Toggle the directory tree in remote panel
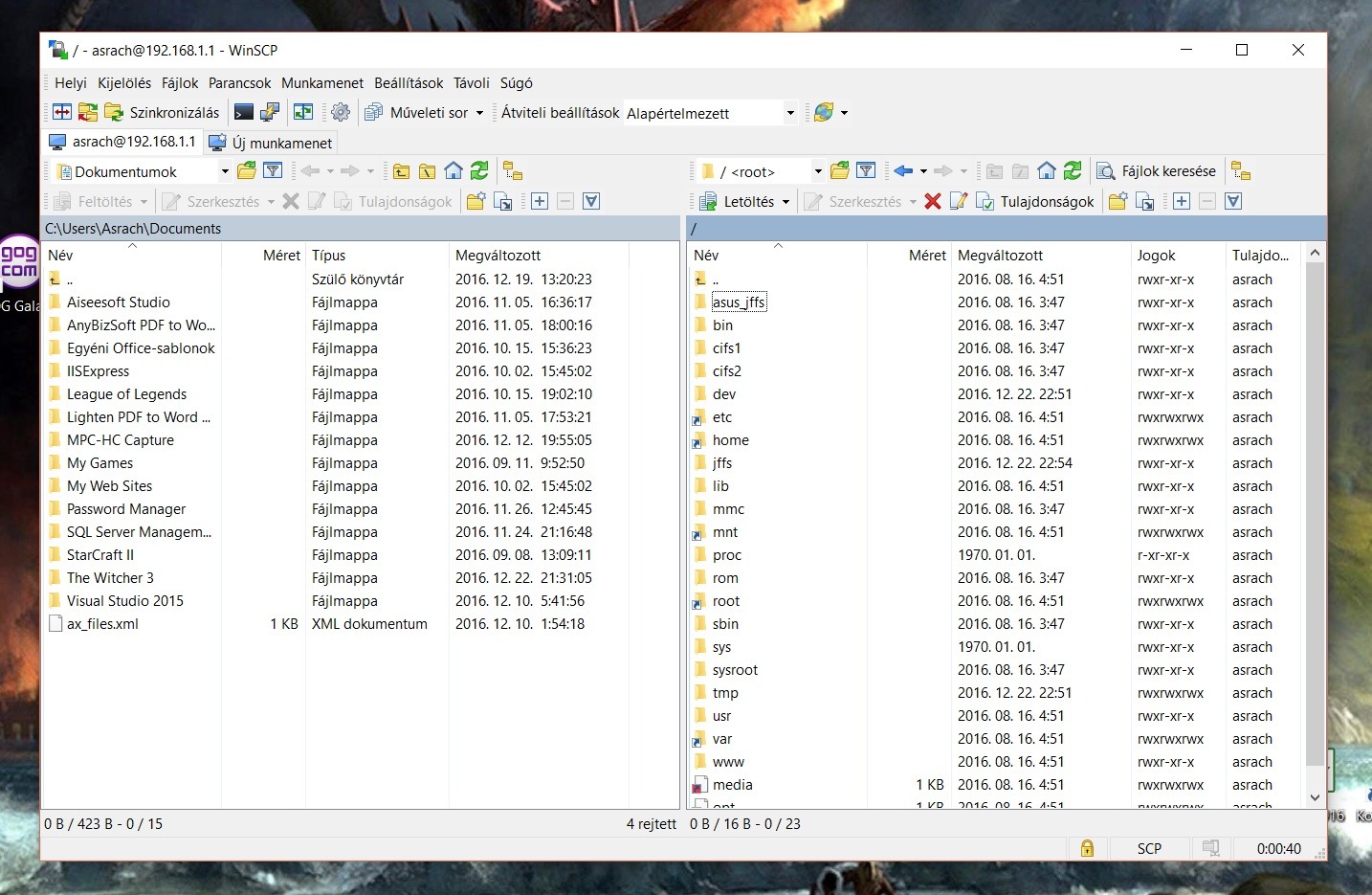This screenshot has width=1372, height=895. (1241, 171)
